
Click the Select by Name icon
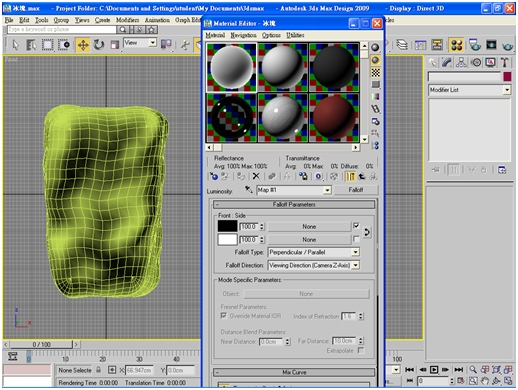(31, 45)
